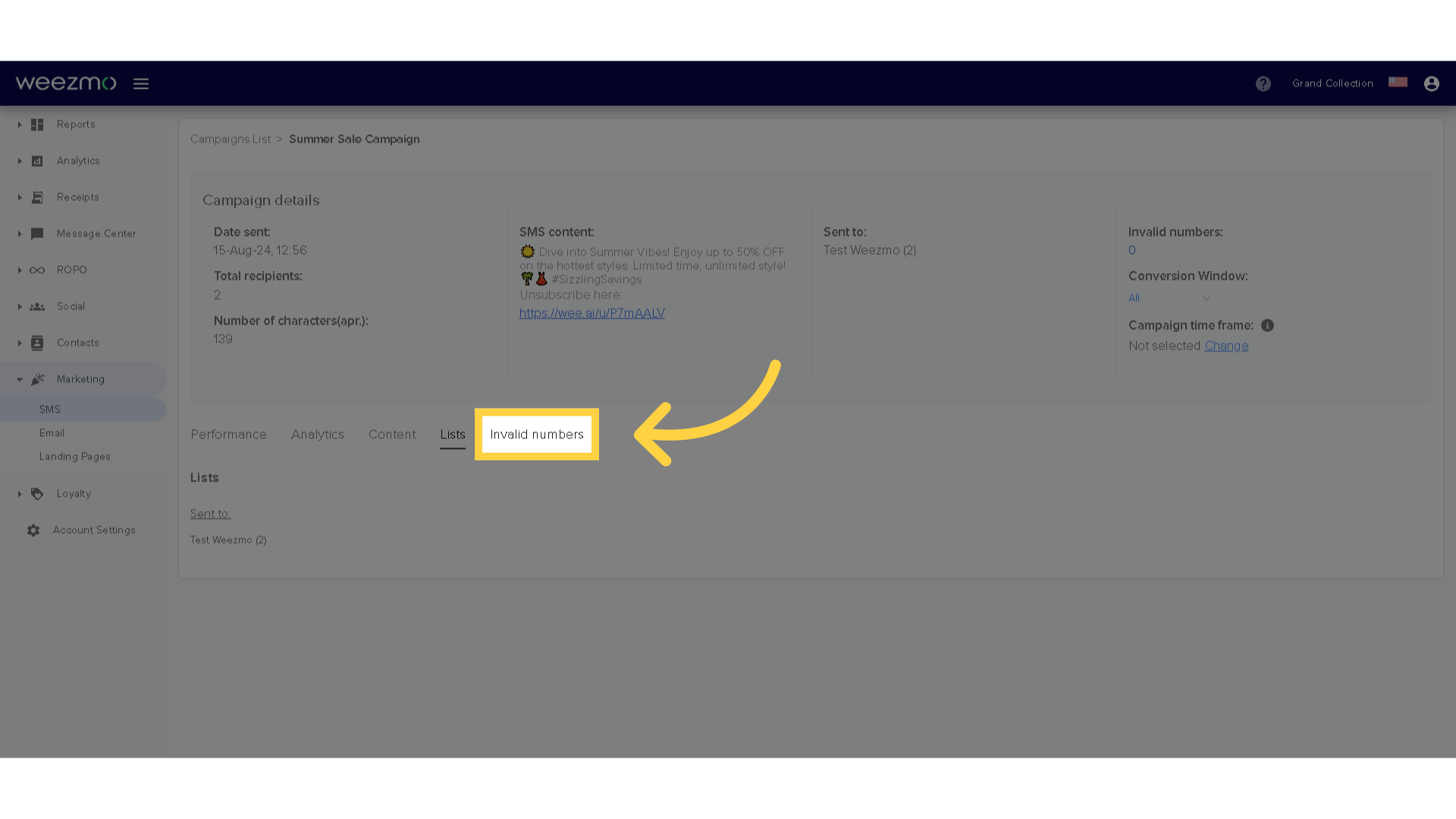Click the Sent to underlined label
1456x819 pixels.
(210, 513)
